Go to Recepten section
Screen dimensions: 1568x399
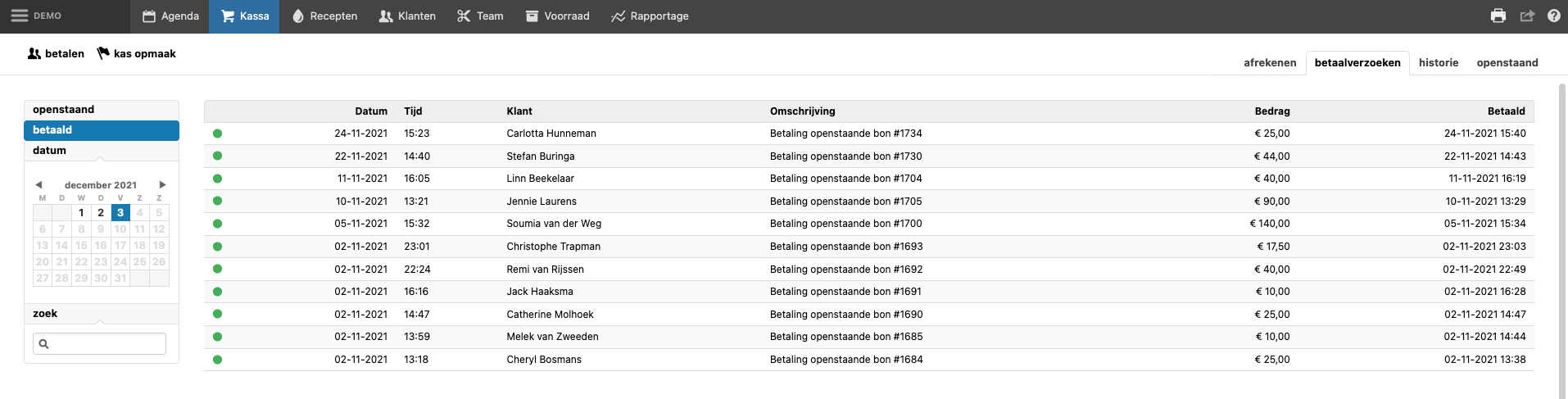324,16
